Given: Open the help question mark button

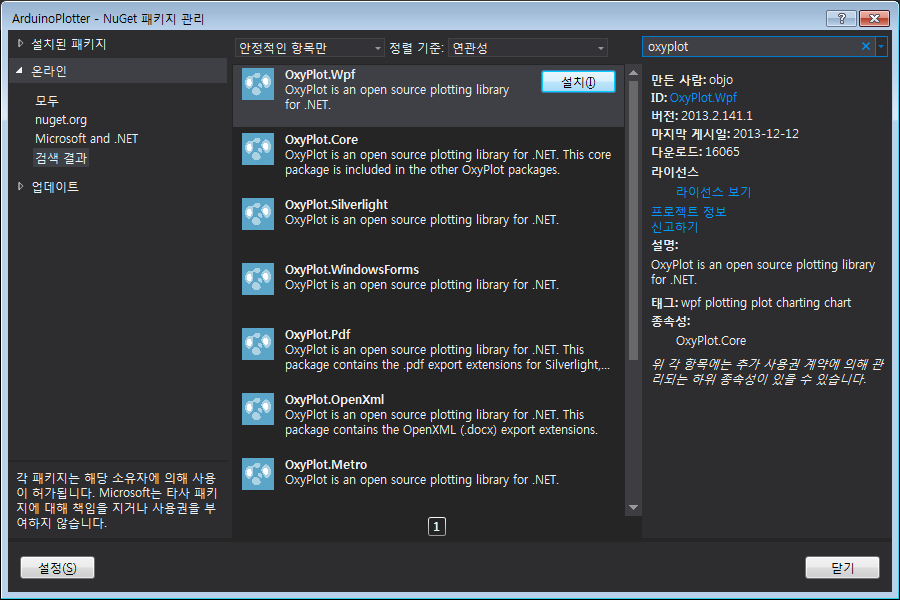Looking at the screenshot, I should point(841,18).
